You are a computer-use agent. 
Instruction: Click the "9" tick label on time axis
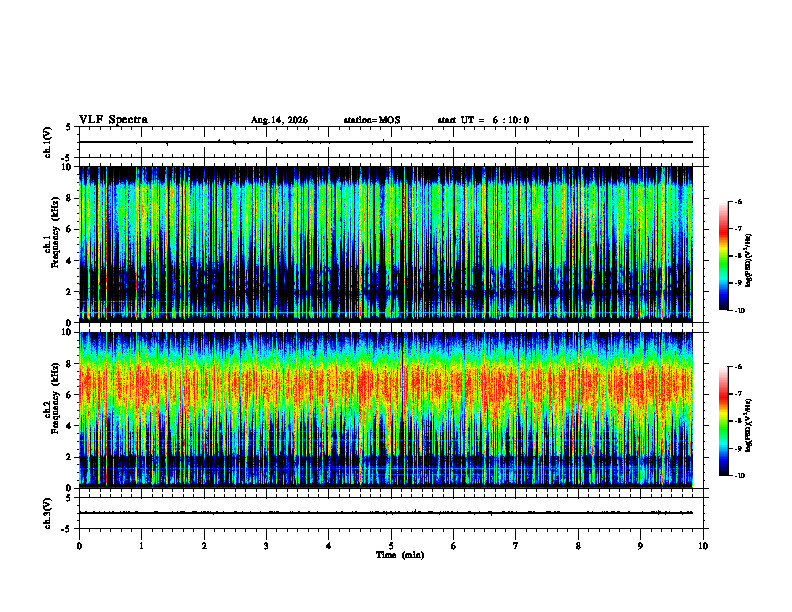coord(640,546)
